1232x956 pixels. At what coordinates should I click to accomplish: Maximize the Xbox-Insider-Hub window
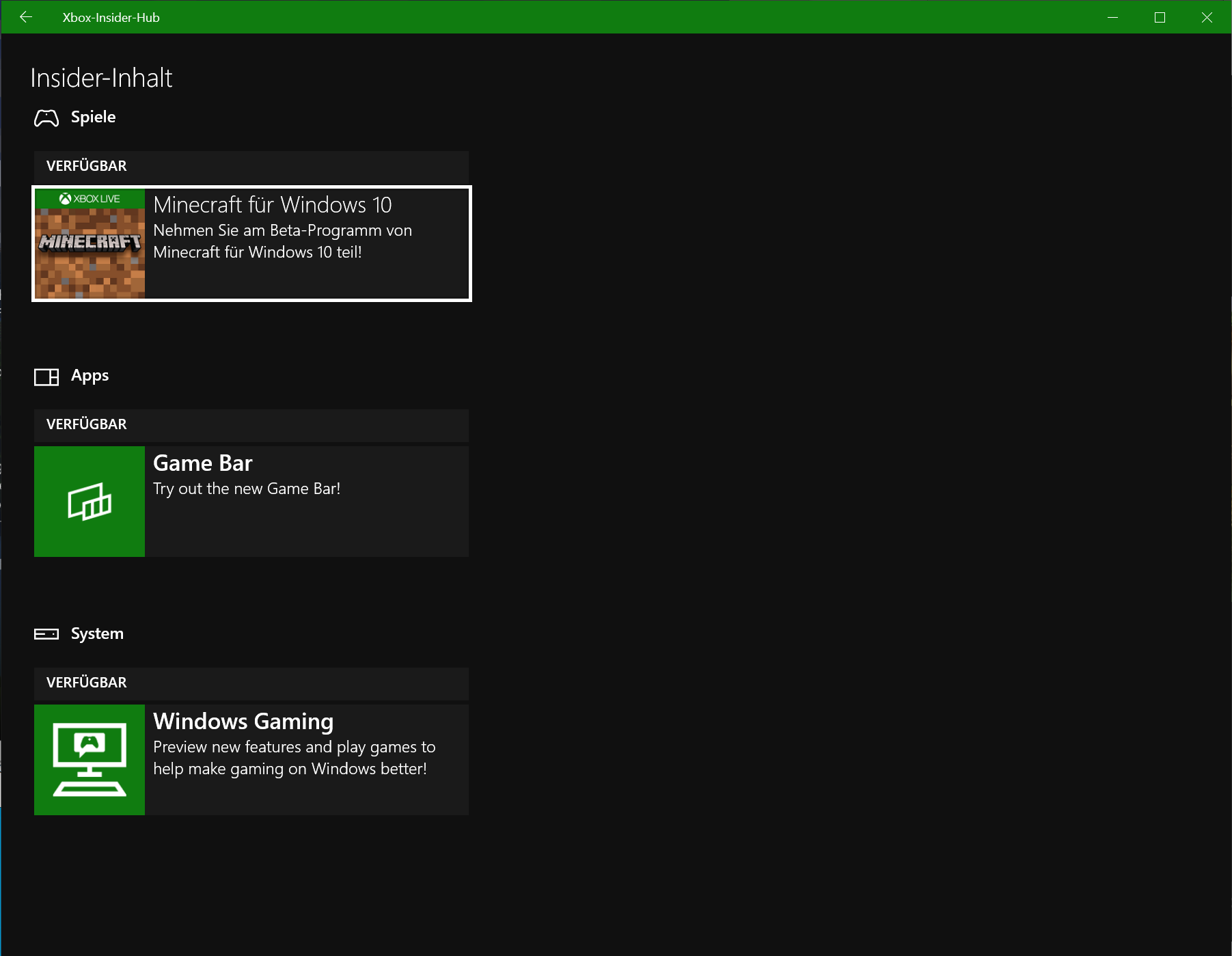[1160, 17]
